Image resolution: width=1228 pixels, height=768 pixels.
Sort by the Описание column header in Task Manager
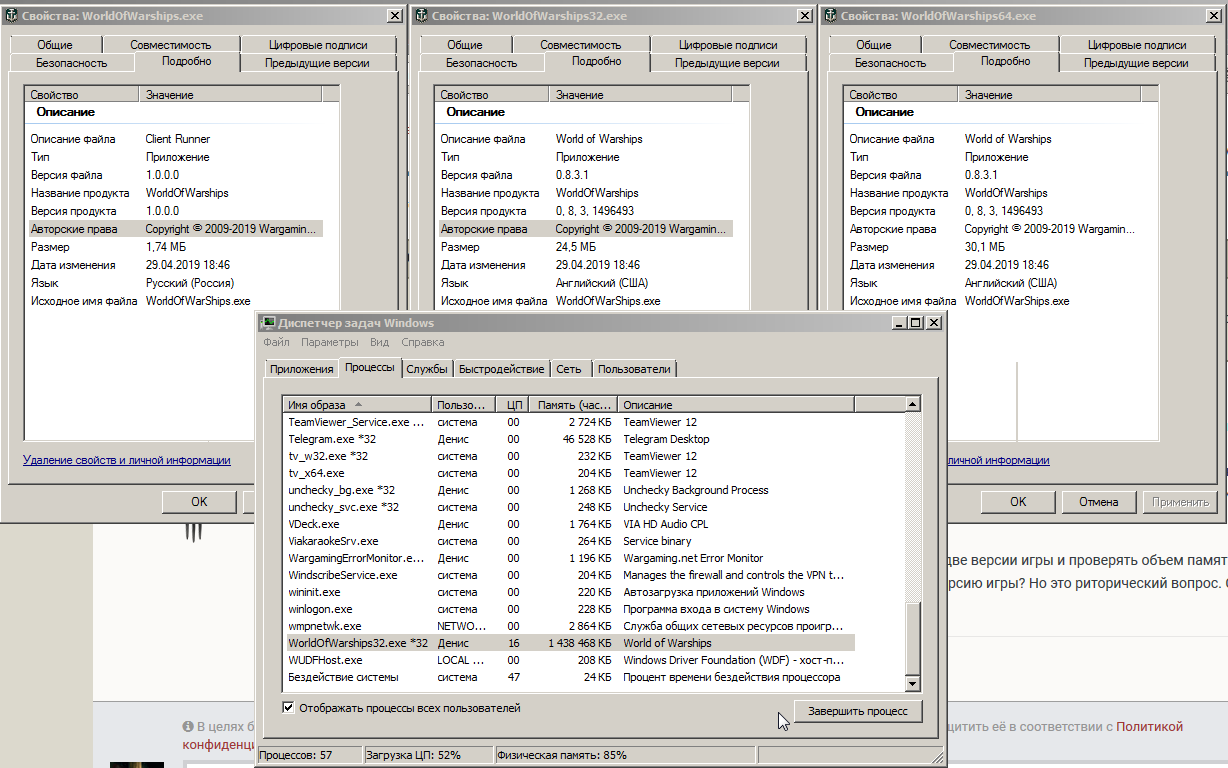[x=735, y=405]
